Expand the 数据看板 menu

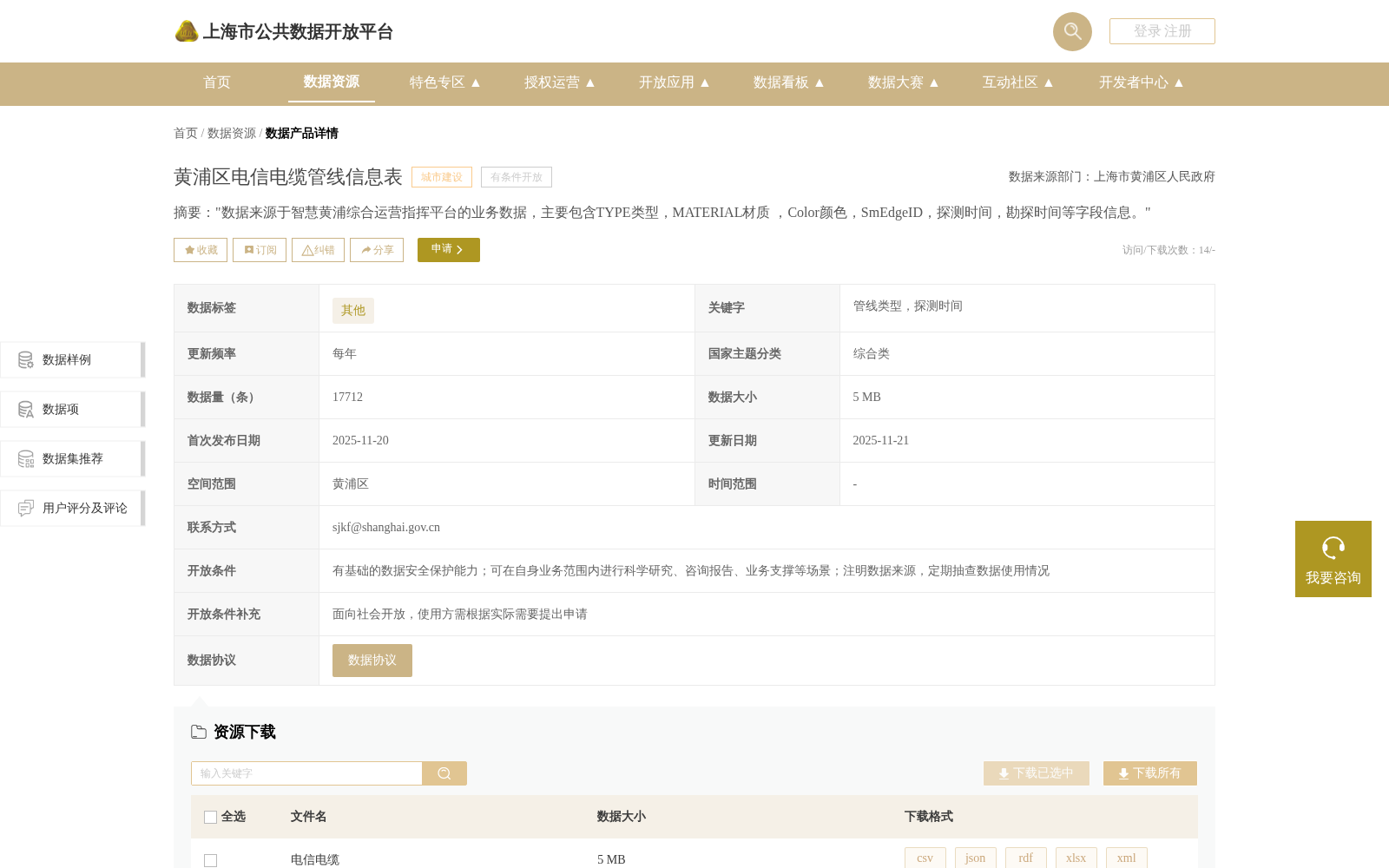[x=789, y=82]
